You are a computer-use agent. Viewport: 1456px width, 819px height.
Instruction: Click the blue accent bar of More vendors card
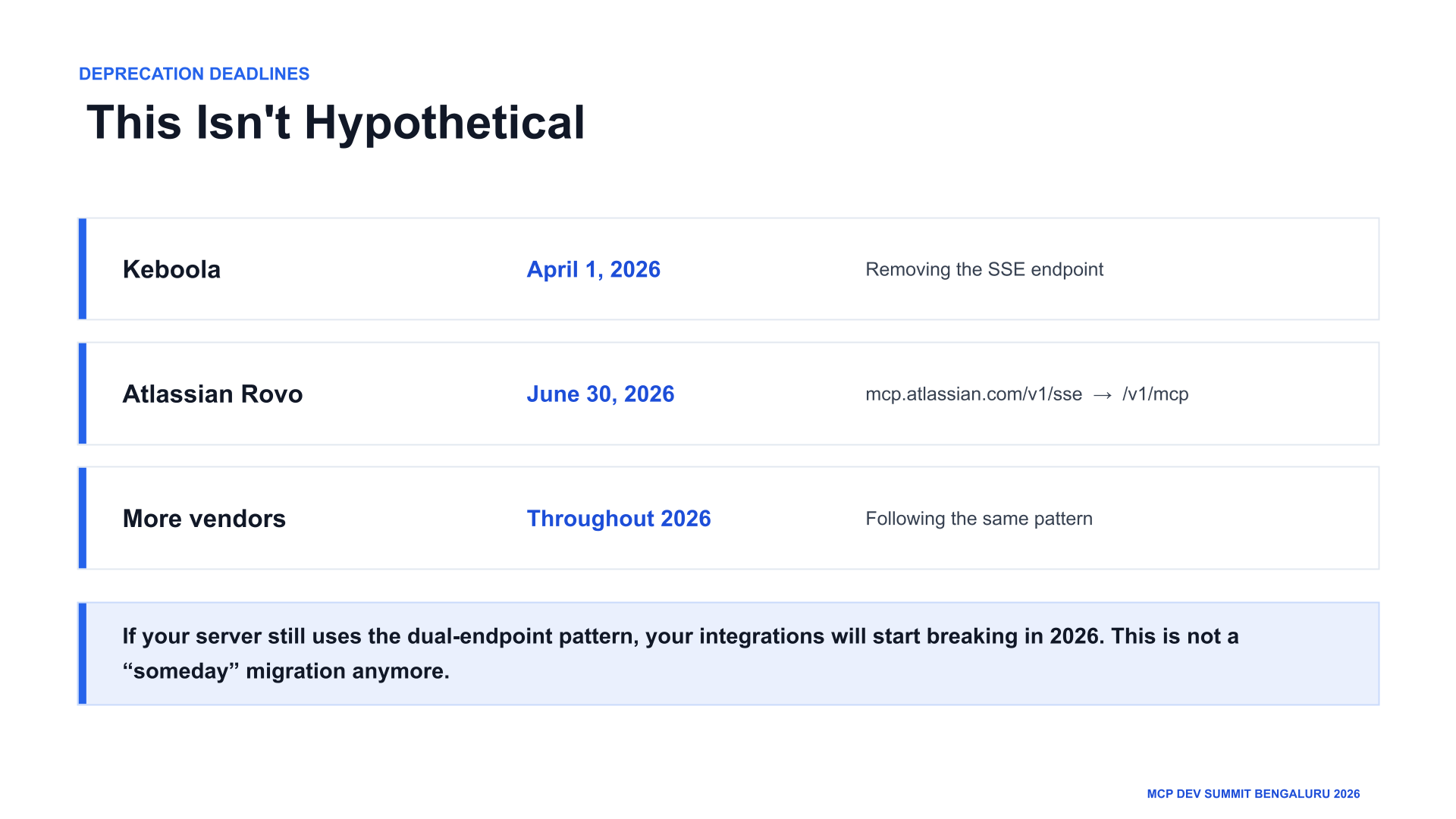[83, 518]
